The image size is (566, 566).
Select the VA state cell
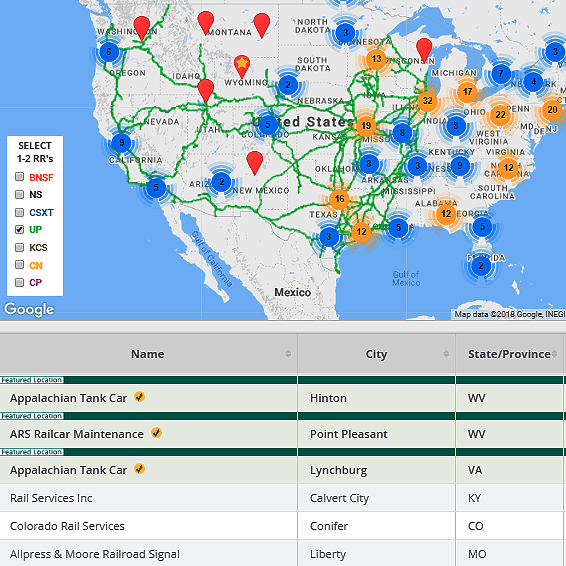pyautogui.click(x=509, y=470)
